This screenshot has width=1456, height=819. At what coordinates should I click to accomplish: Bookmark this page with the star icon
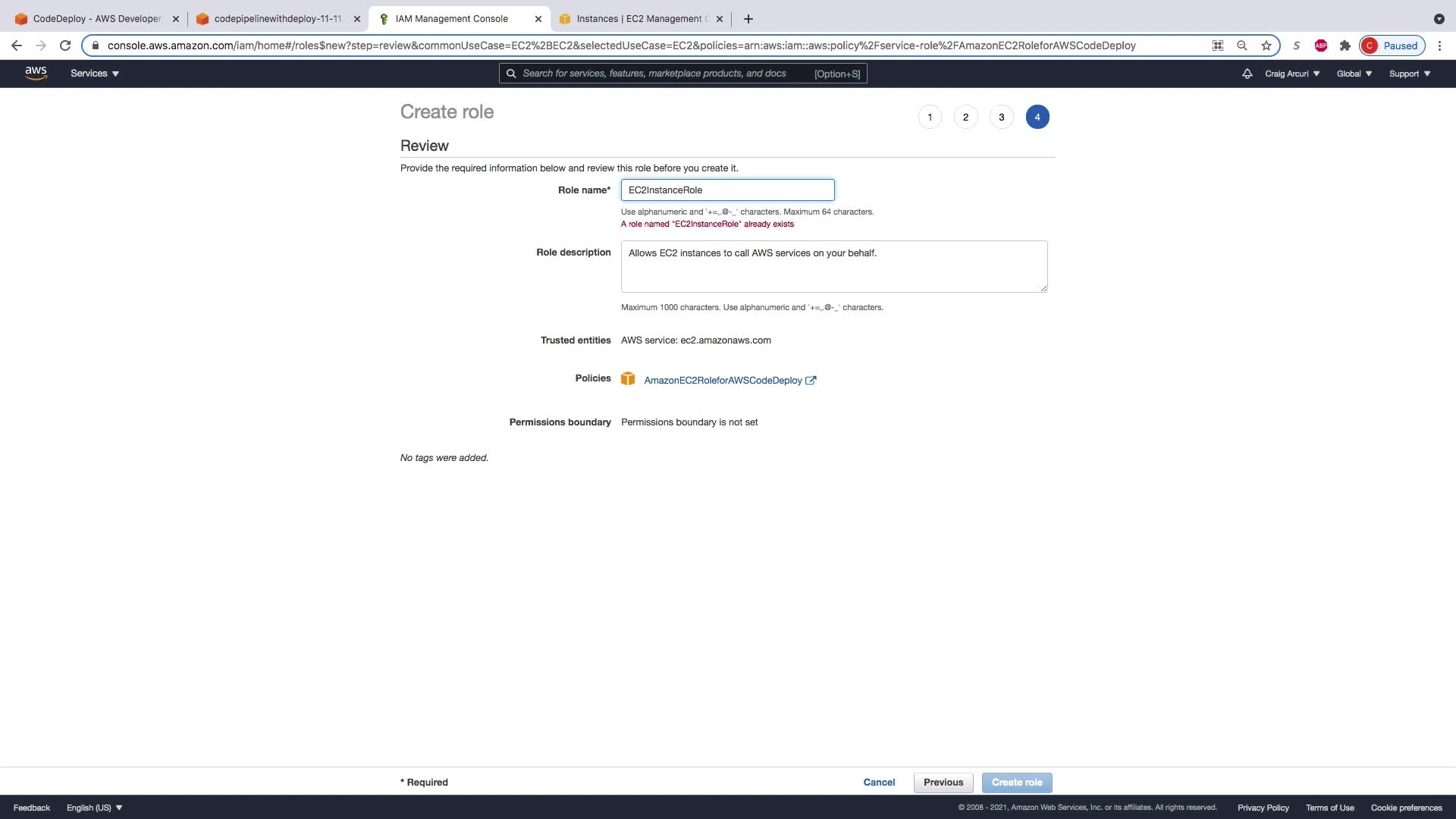[x=1266, y=45]
